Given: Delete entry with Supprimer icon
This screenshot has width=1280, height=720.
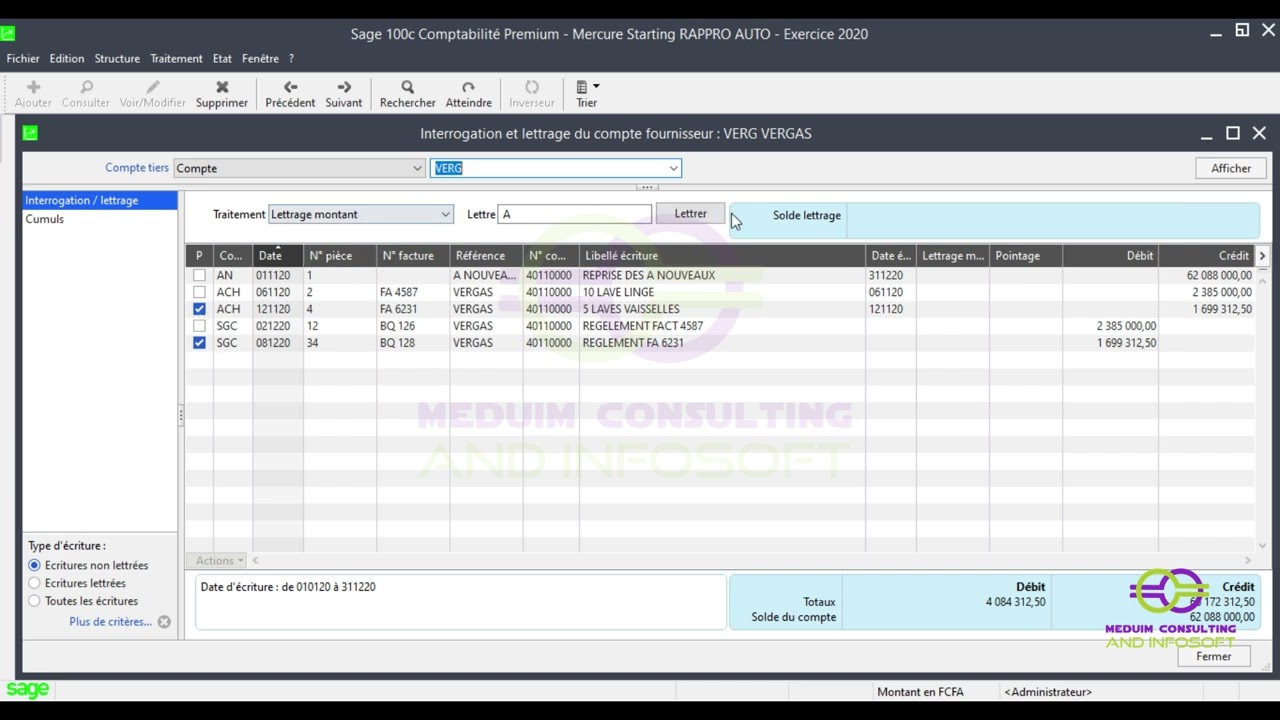Looking at the screenshot, I should pyautogui.click(x=222, y=88).
